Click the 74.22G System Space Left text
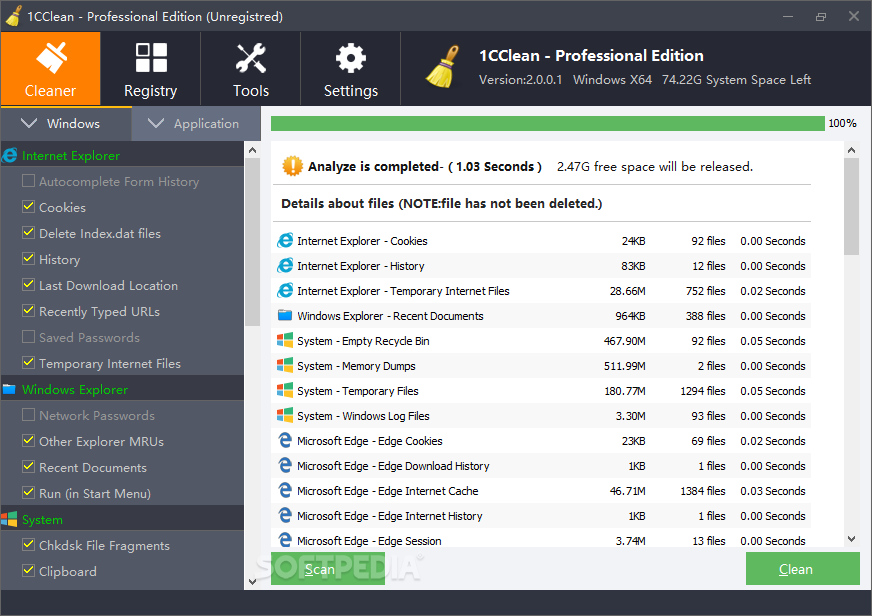The width and height of the screenshot is (872, 616). click(736, 80)
